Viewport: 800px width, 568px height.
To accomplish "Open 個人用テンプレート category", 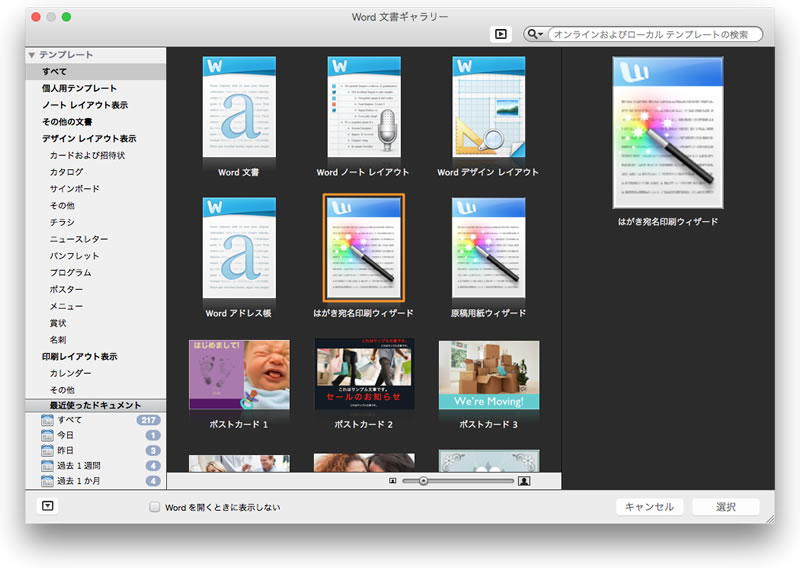I will [x=79, y=88].
